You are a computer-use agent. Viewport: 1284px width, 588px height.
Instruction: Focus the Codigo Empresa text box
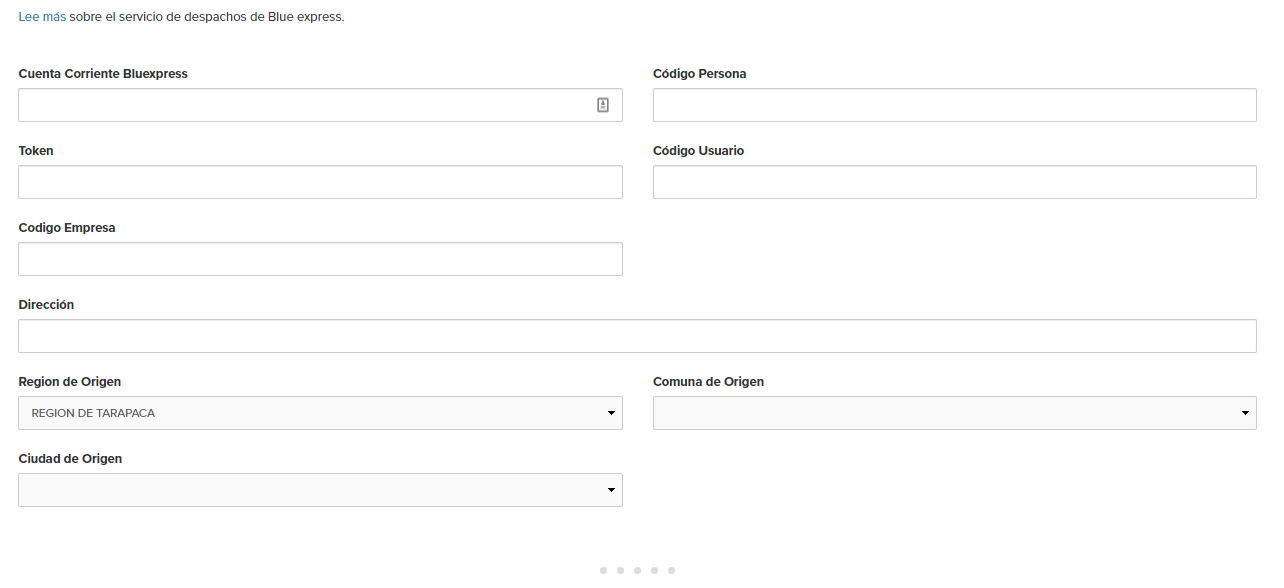point(320,259)
